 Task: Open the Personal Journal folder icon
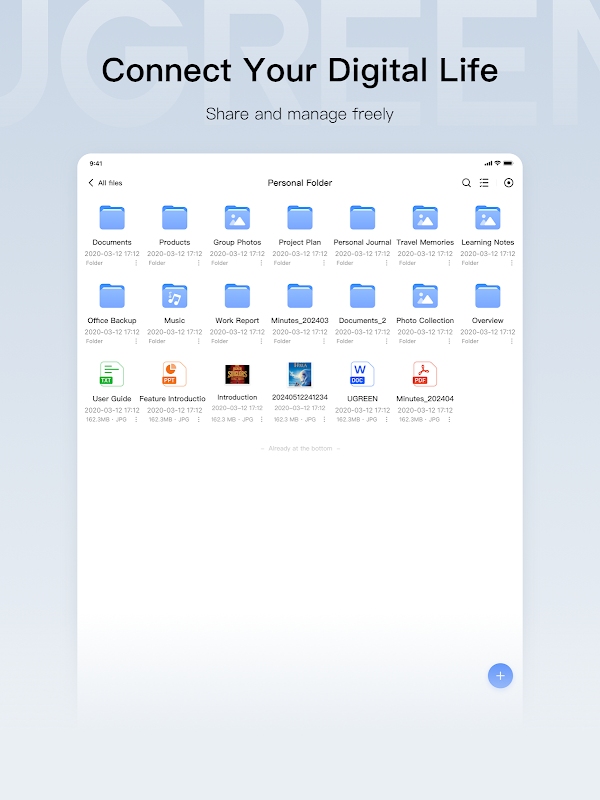click(x=362, y=218)
